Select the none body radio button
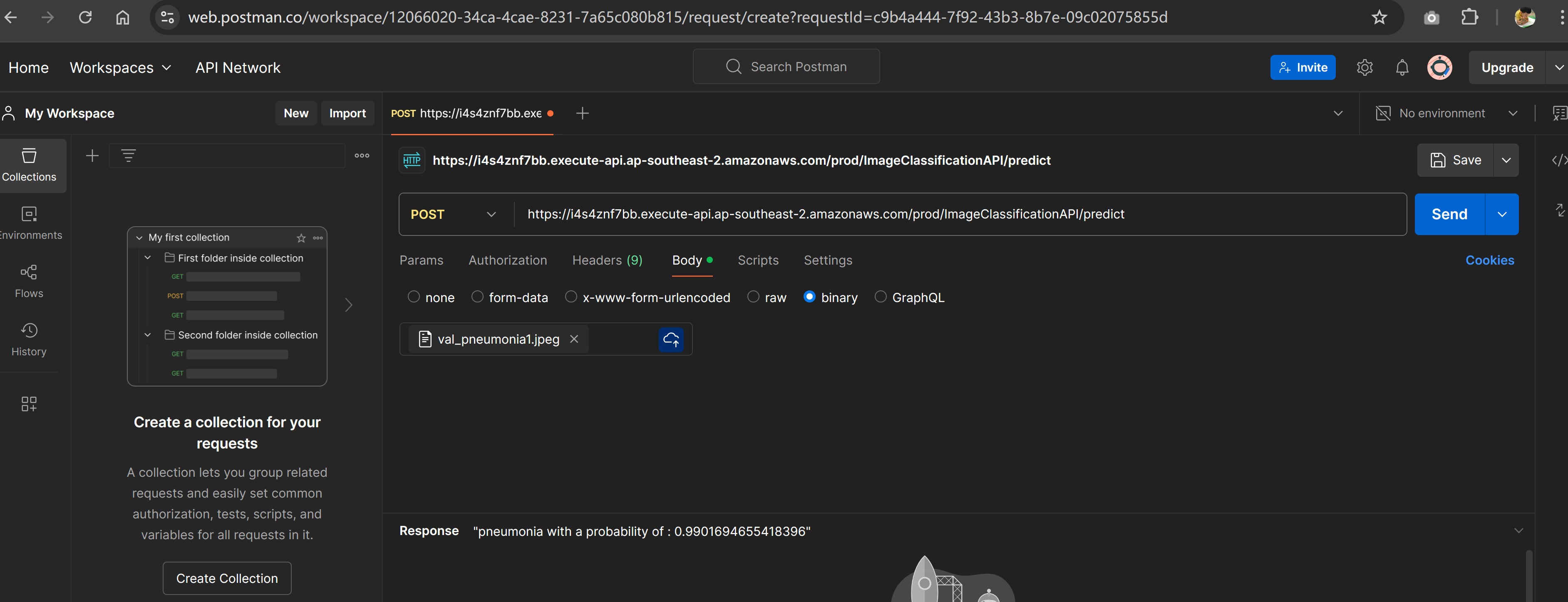1568x602 pixels. point(414,297)
